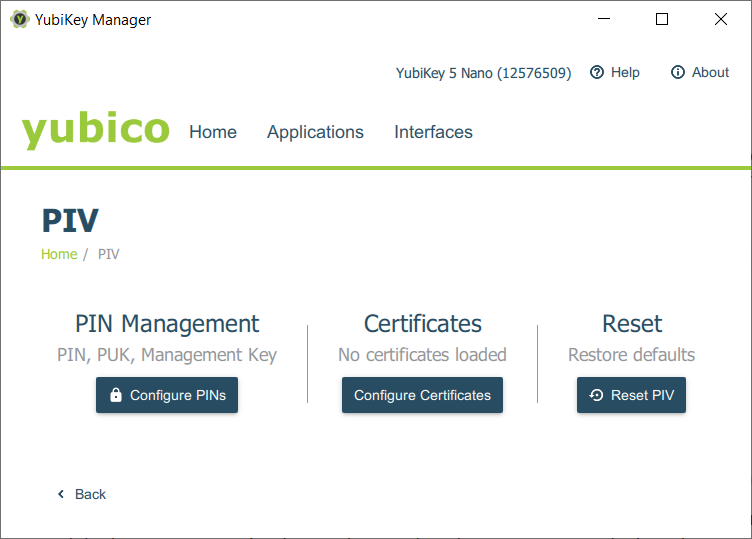752x539 pixels.
Task: Click the padlock icon on Configure PINs
Action: point(116,395)
